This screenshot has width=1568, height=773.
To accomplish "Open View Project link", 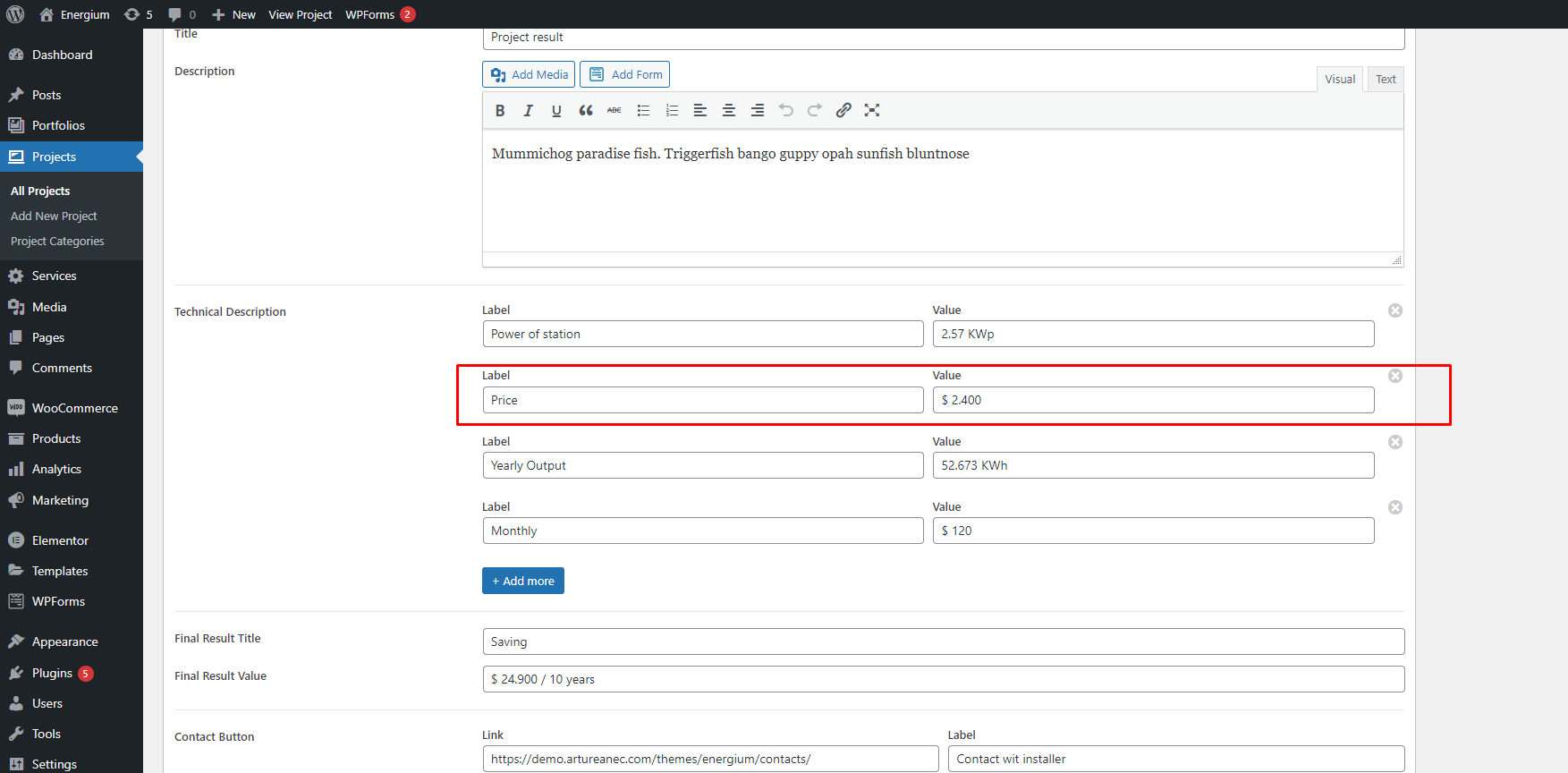I will (x=300, y=14).
